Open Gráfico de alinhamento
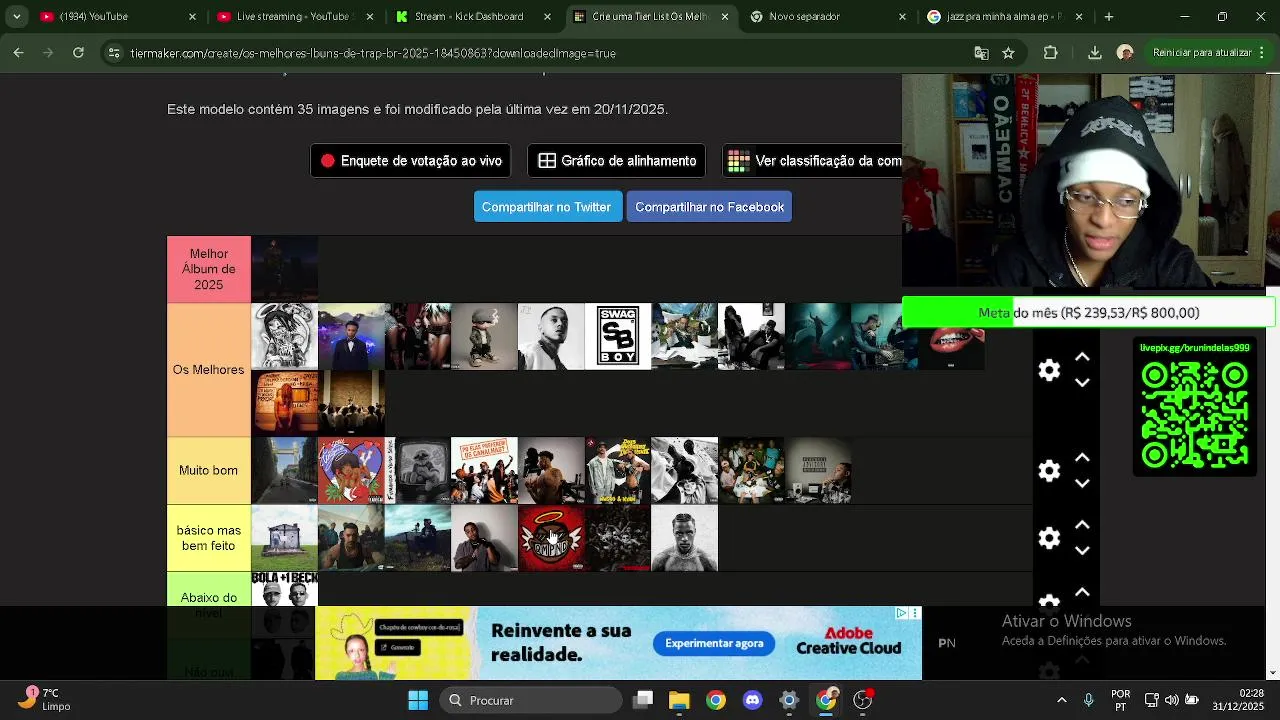The width and height of the screenshot is (1280, 720). [x=616, y=161]
